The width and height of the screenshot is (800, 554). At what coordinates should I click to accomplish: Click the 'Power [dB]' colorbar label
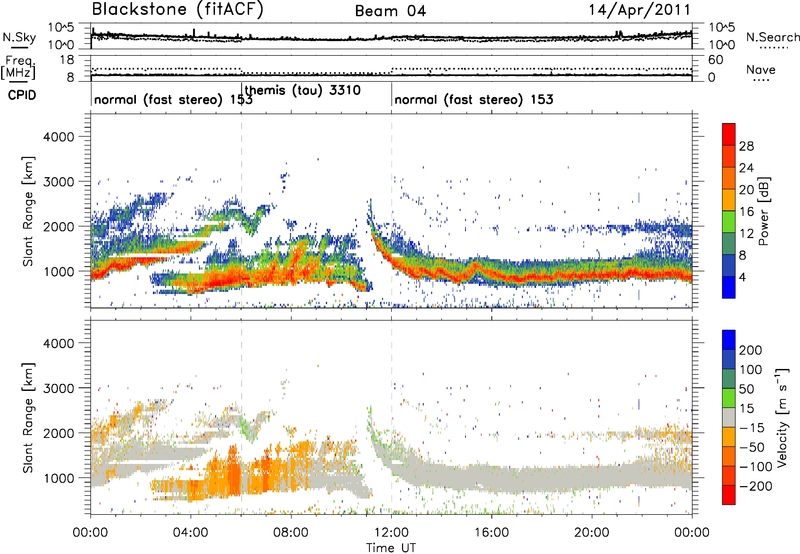764,211
